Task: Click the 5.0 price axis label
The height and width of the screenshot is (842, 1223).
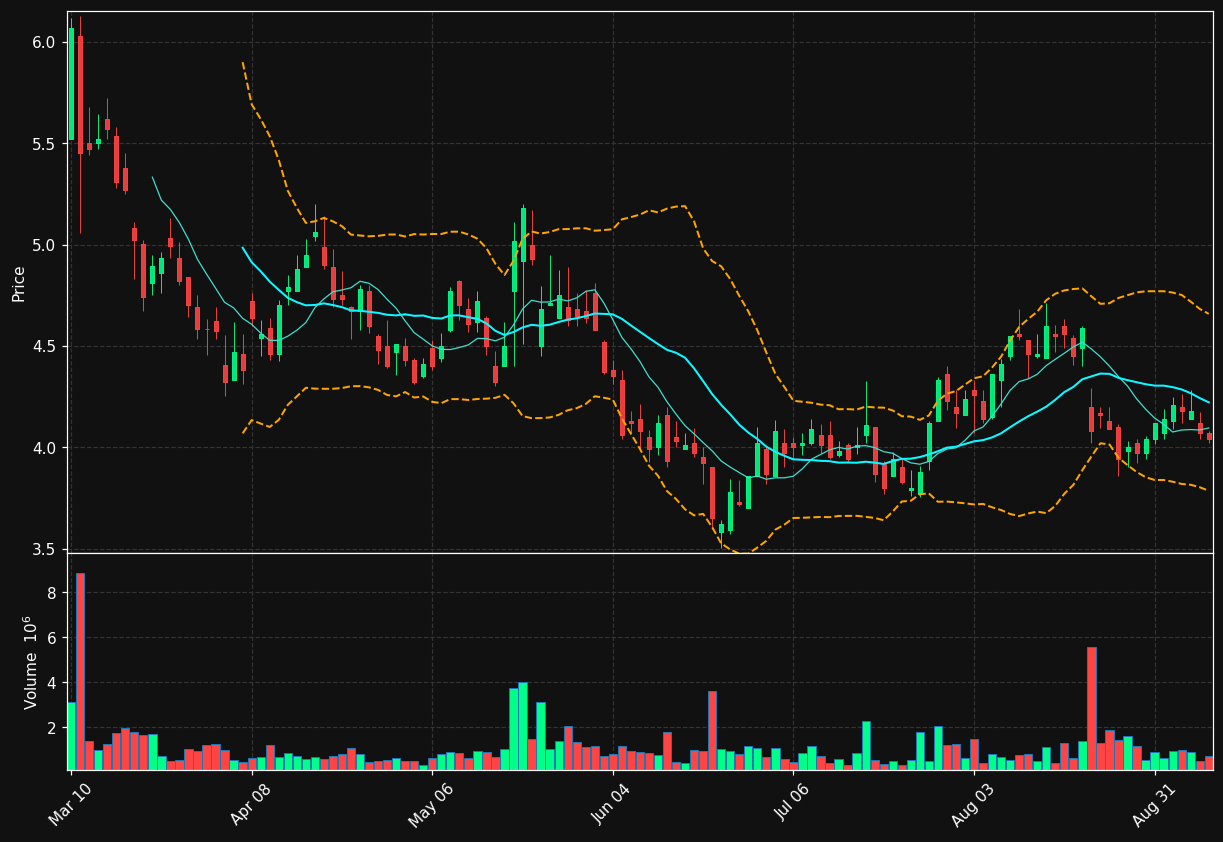Action: [43, 245]
